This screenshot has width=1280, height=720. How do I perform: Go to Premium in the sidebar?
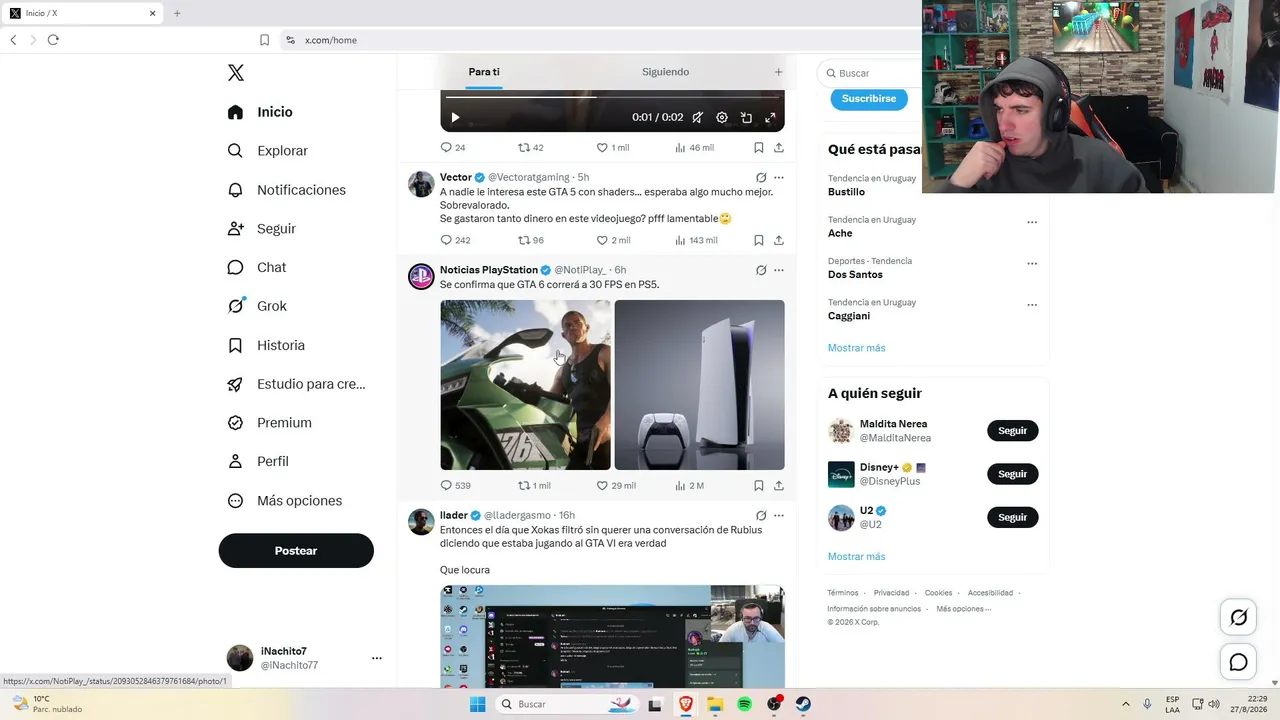click(270, 423)
